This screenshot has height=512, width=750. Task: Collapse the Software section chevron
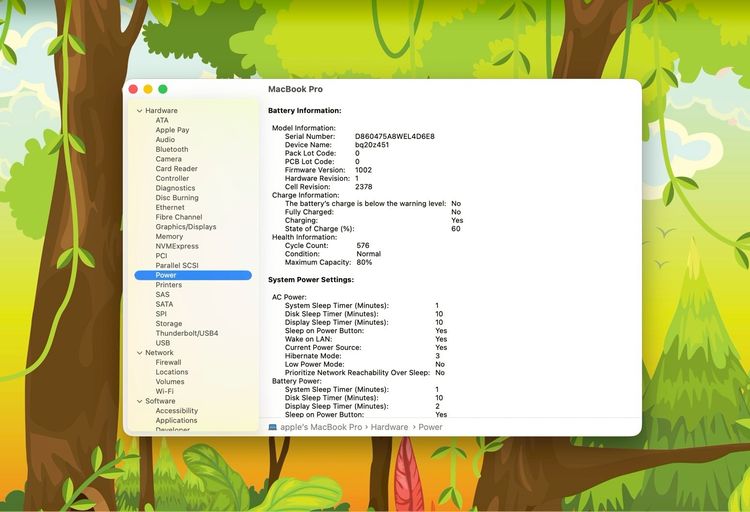click(139, 401)
